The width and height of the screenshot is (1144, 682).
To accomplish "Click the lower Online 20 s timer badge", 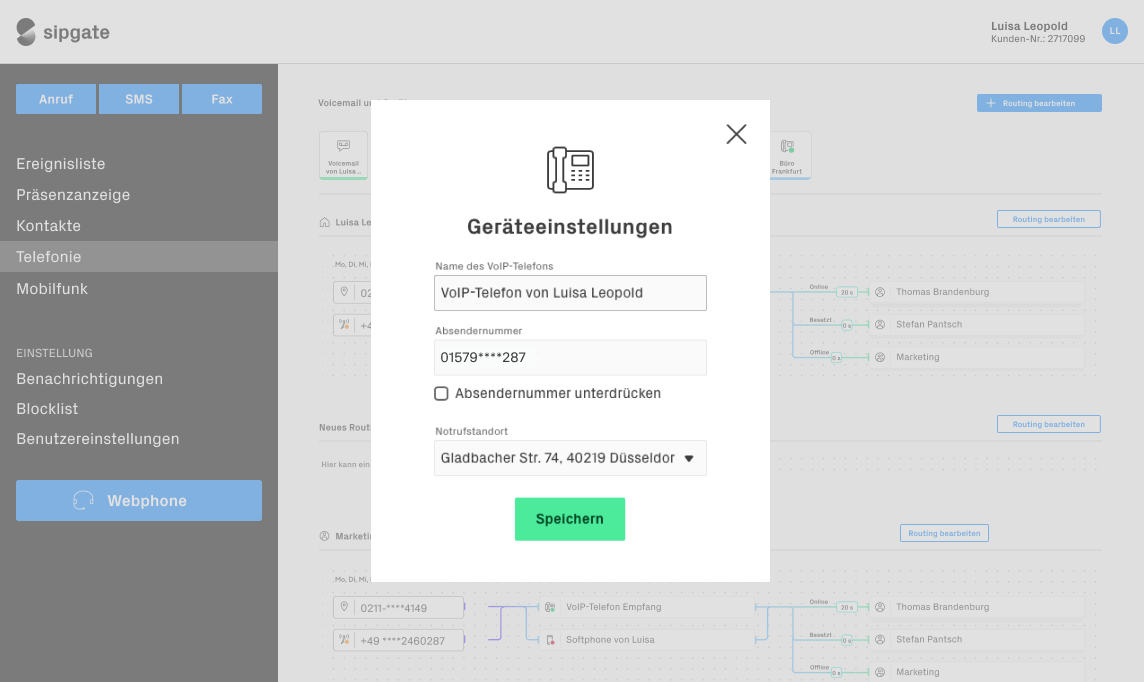I will click(x=846, y=607).
